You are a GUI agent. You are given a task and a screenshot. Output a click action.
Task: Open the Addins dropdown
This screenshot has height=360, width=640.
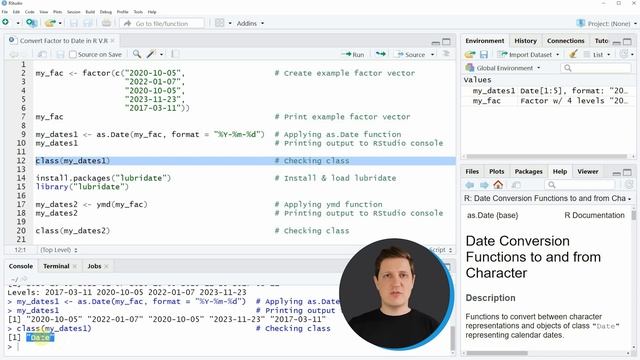(250, 23)
